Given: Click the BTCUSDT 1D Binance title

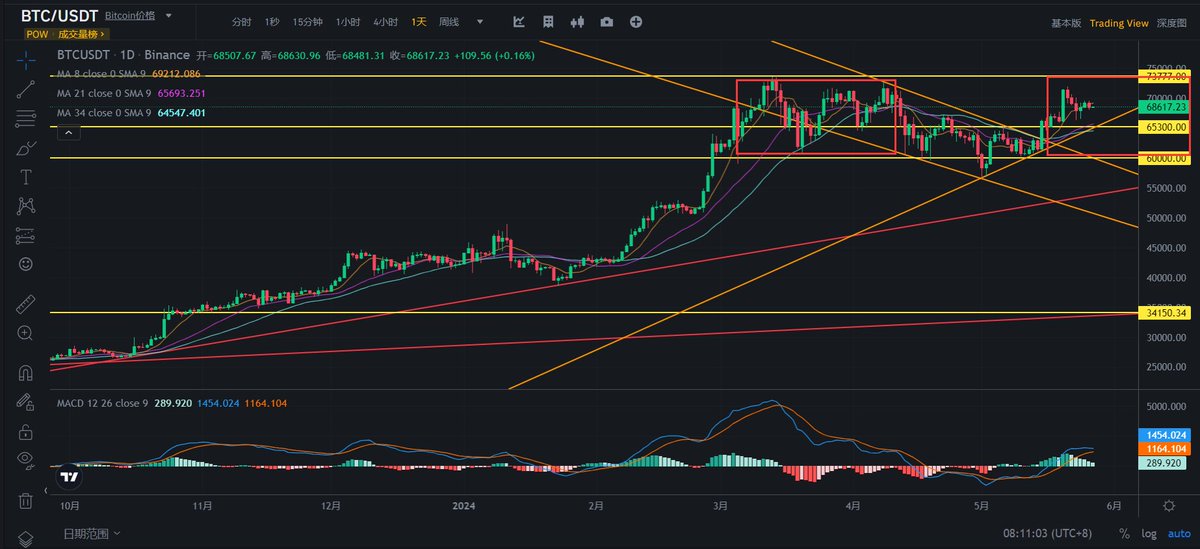Looking at the screenshot, I should (x=123, y=55).
